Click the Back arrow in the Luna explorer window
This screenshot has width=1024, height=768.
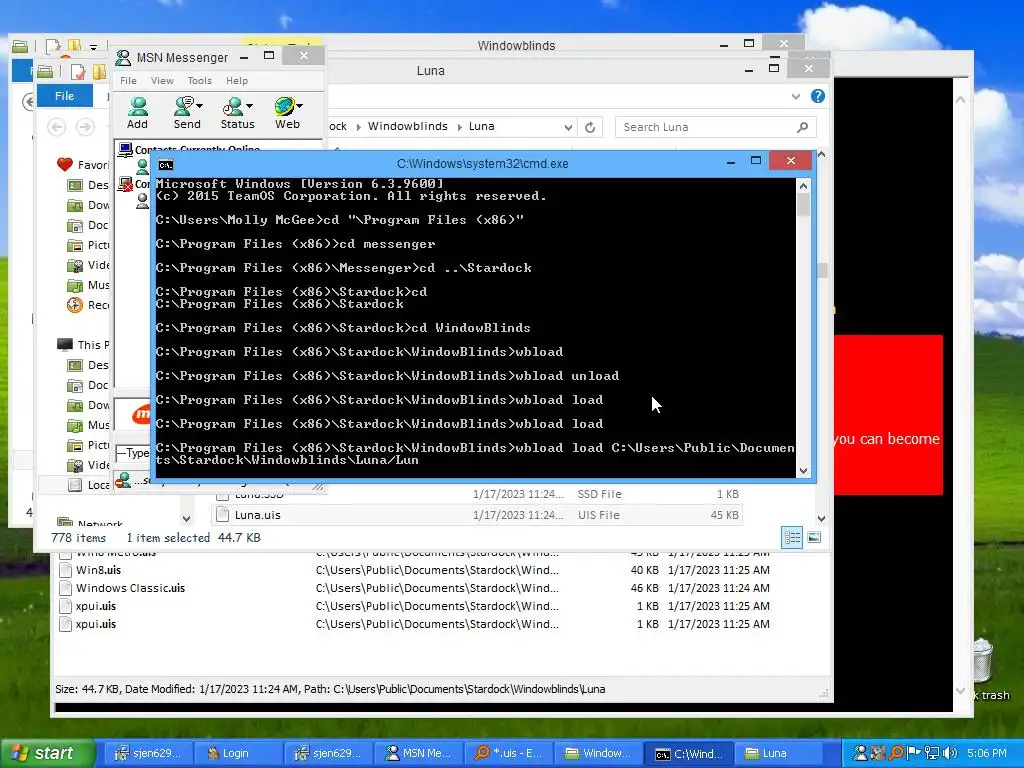tap(57, 127)
